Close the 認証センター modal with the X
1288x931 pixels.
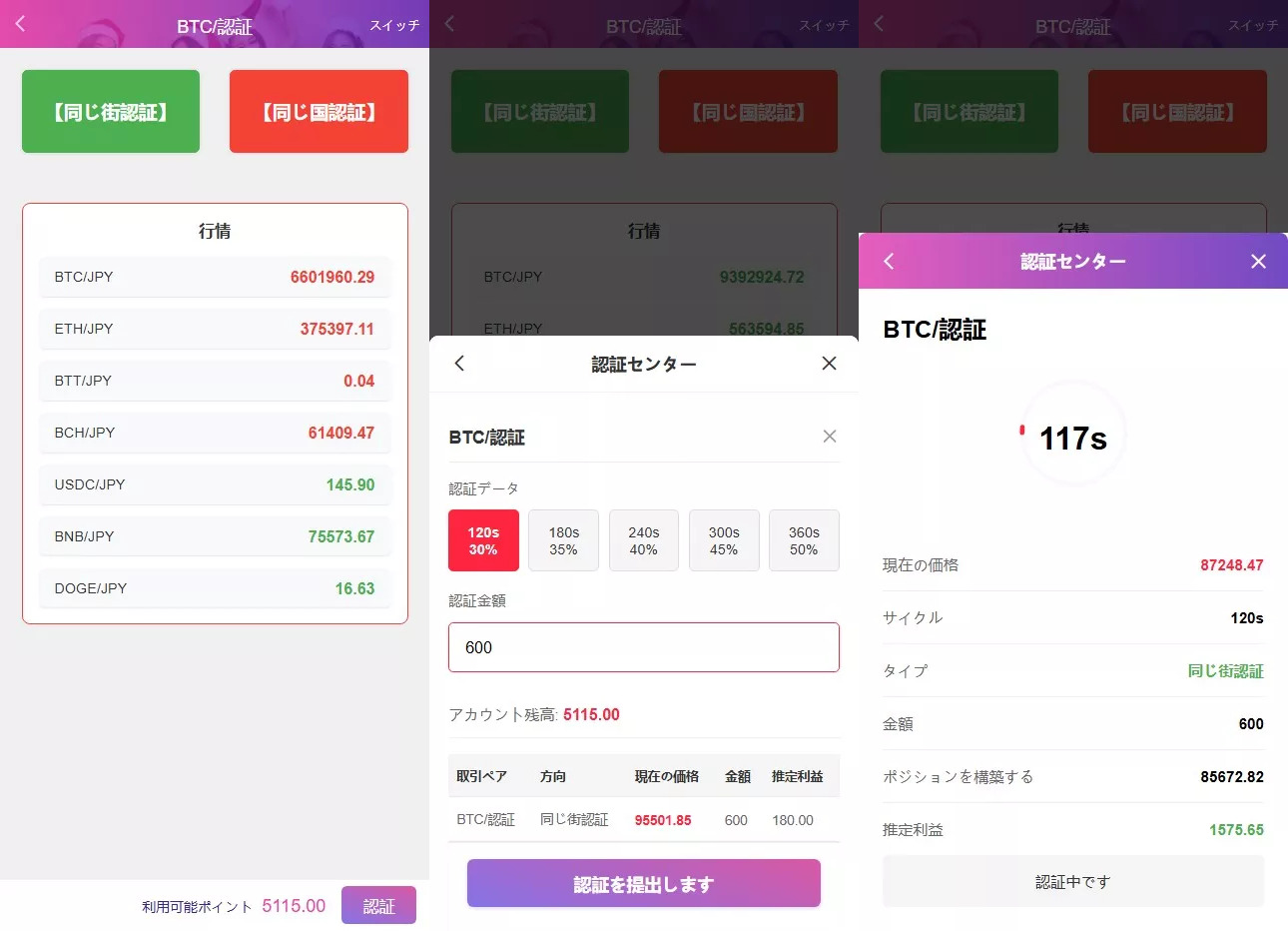click(829, 364)
